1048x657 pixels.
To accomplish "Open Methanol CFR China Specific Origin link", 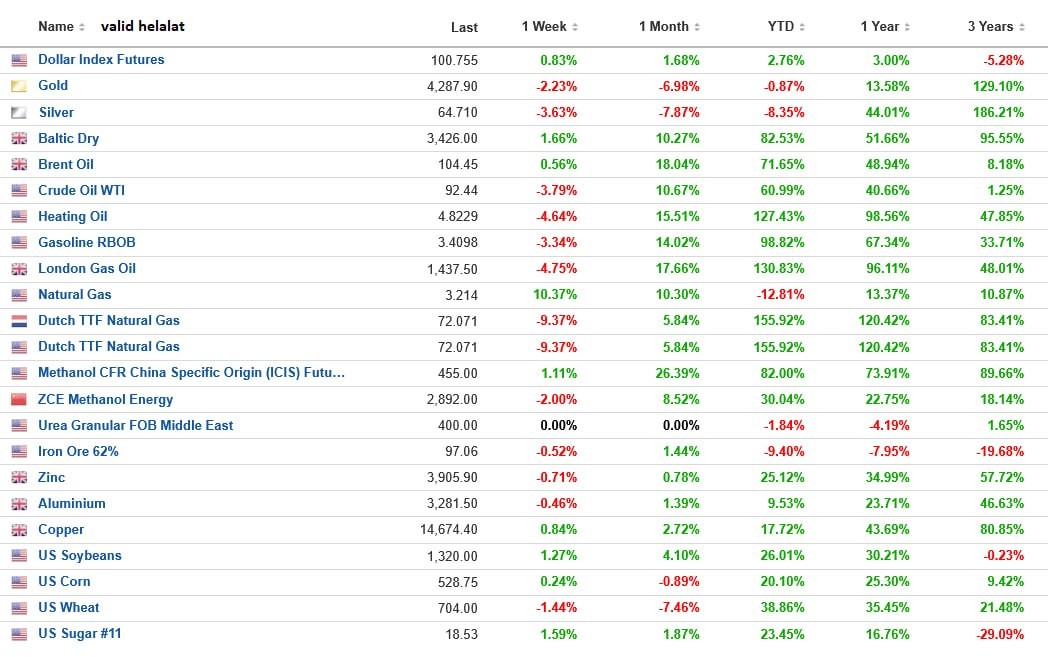I will pos(191,373).
